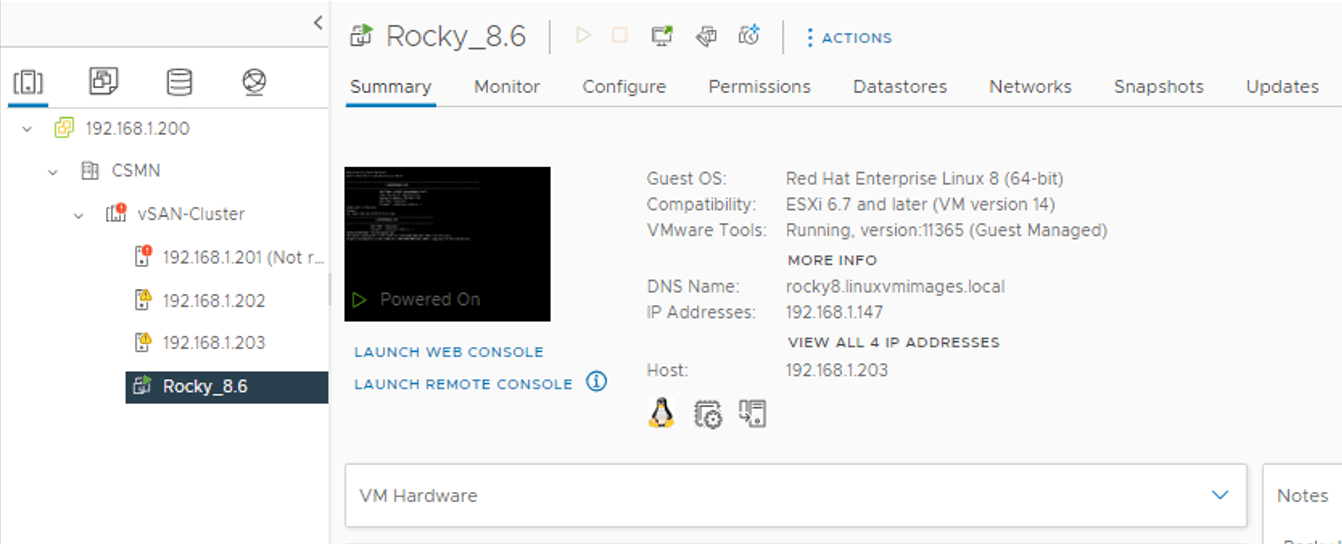Image resolution: width=1342 pixels, height=544 pixels.
Task: Click host 192.168.1.202 warning icon
Action: pos(143,299)
